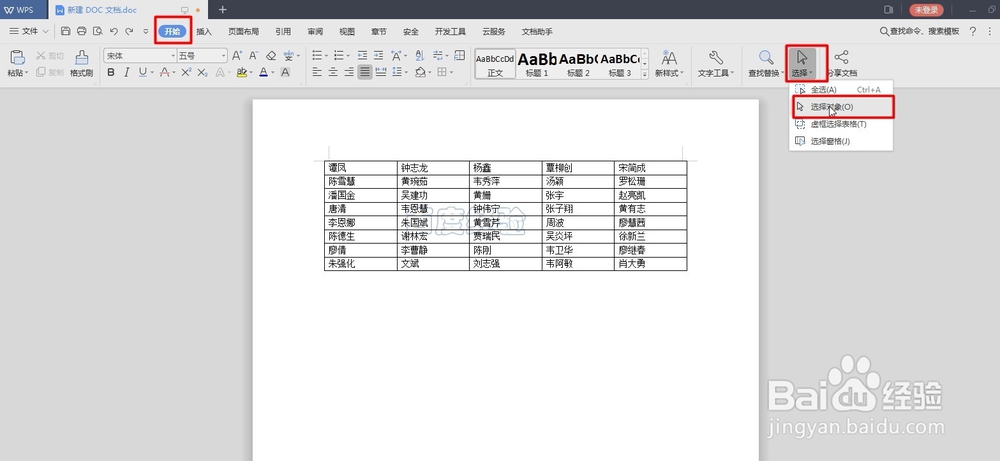The width and height of the screenshot is (1000, 461).
Task: Switch to the 页面布局 tab
Action: click(x=244, y=31)
